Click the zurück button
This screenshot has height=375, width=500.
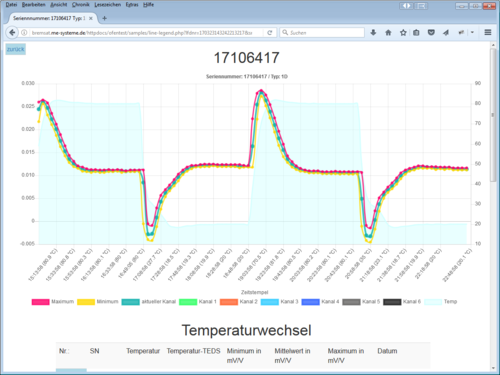pos(16,49)
